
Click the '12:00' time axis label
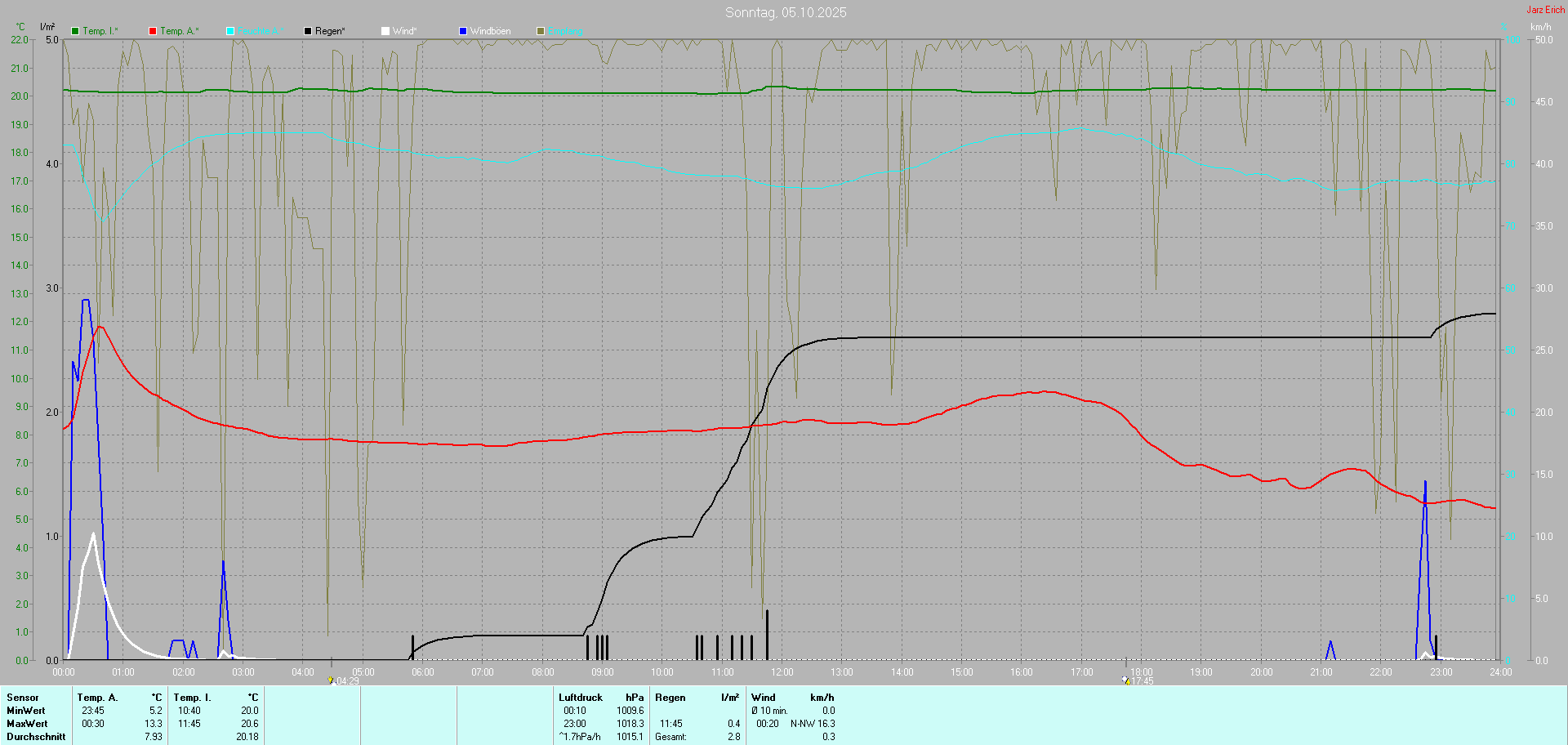[x=782, y=672]
